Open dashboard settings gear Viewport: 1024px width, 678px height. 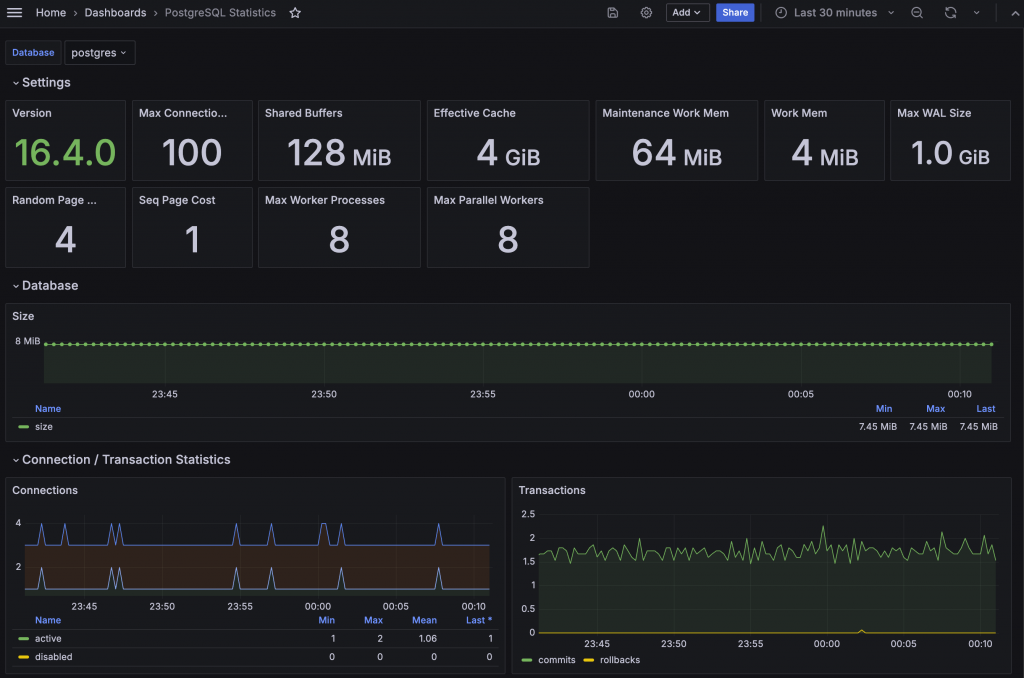tap(646, 13)
